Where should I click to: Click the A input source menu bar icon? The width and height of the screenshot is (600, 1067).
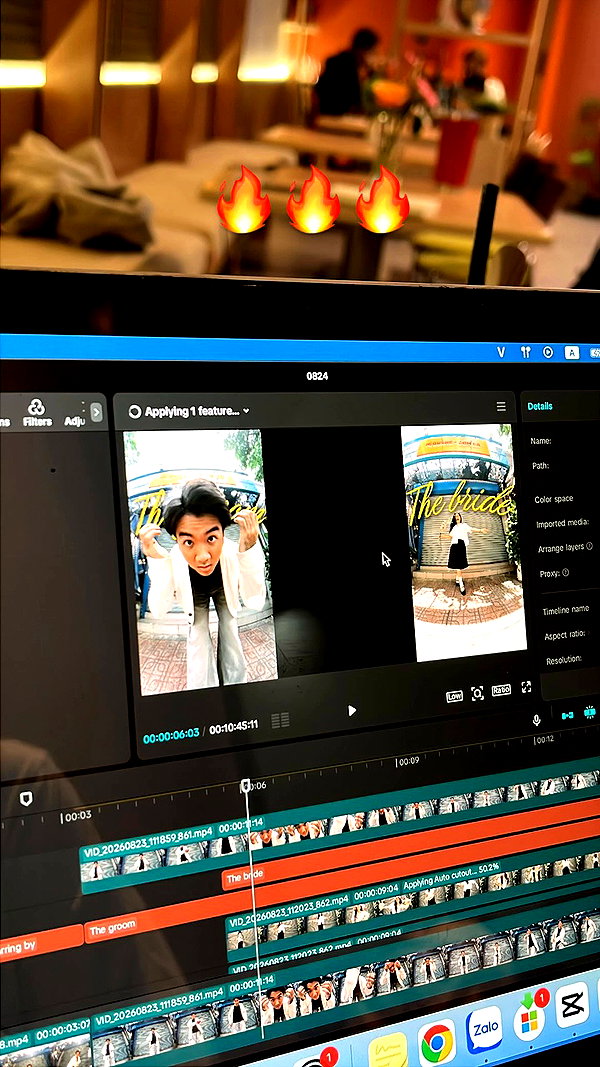click(571, 352)
